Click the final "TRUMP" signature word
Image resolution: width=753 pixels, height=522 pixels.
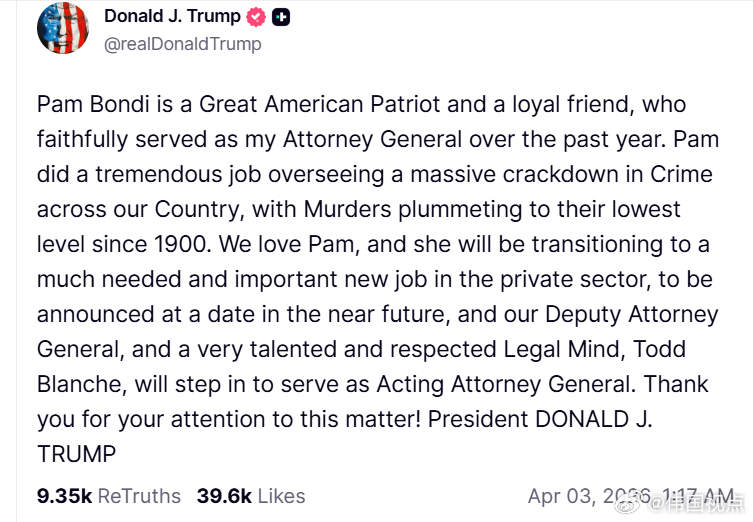[x=76, y=454]
